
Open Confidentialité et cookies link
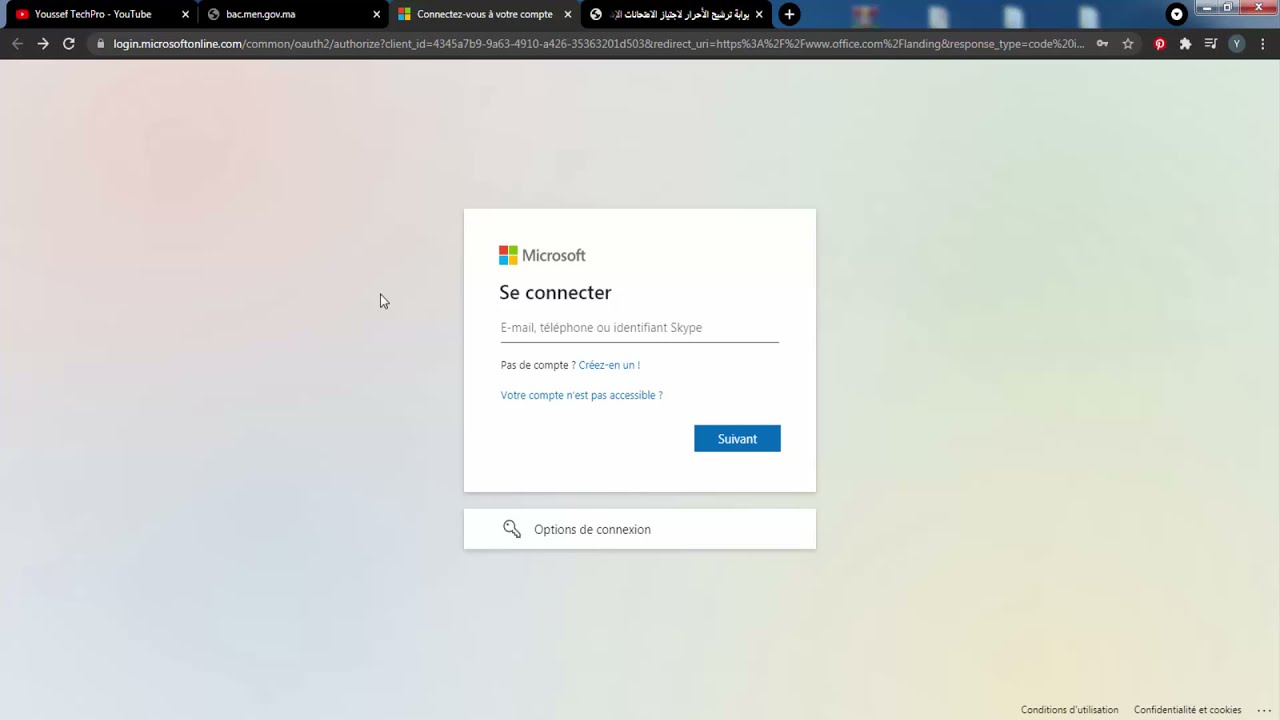pos(1187,710)
